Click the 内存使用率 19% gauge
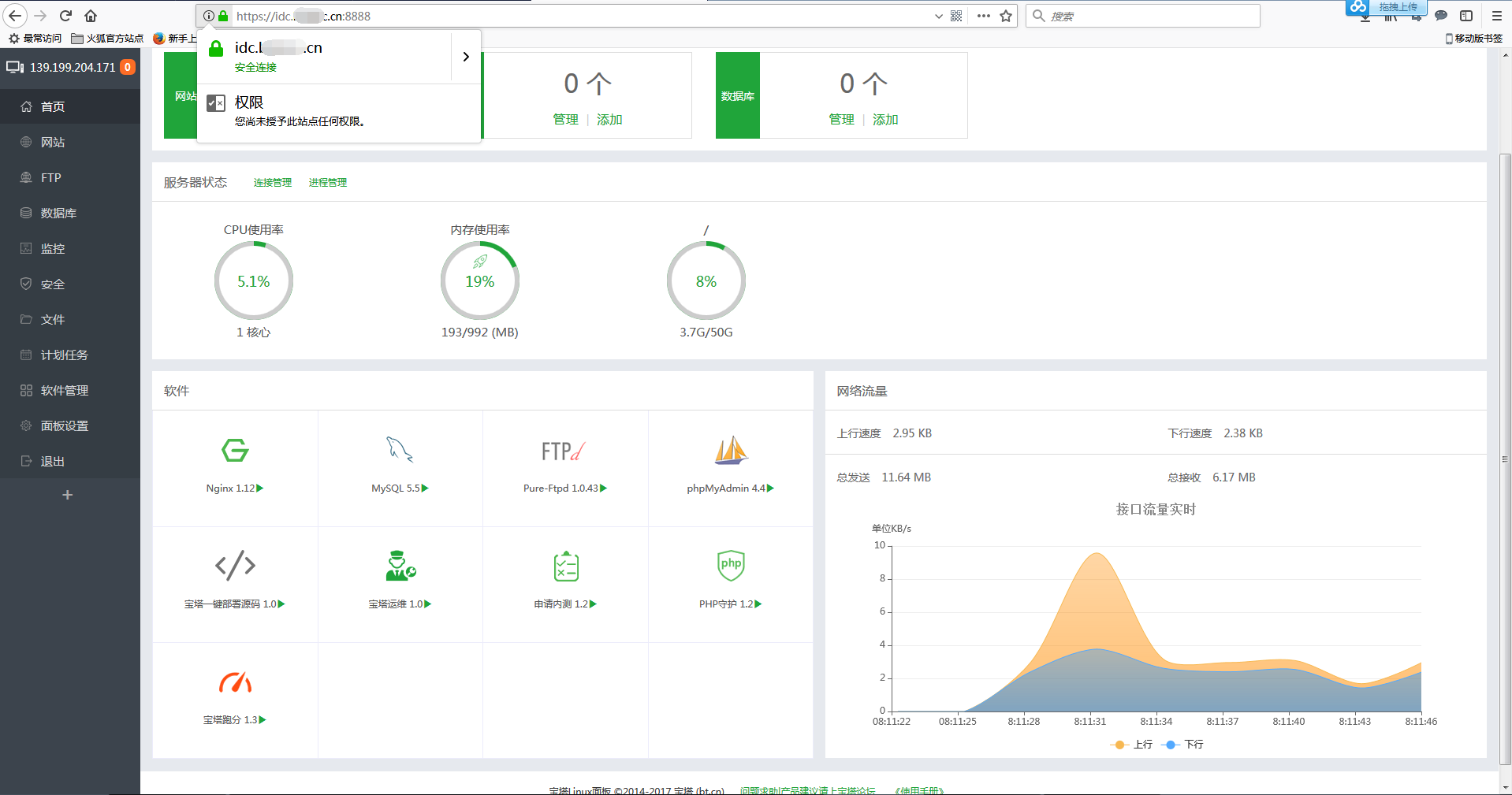 coord(480,281)
